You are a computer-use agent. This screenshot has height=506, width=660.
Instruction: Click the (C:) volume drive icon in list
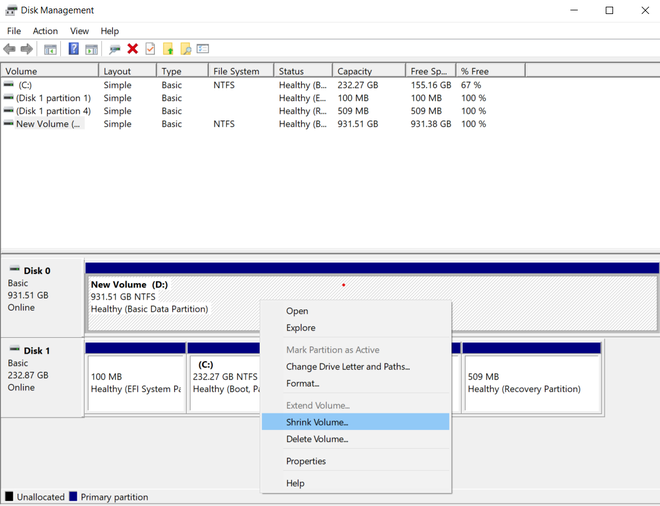[x=8, y=85]
